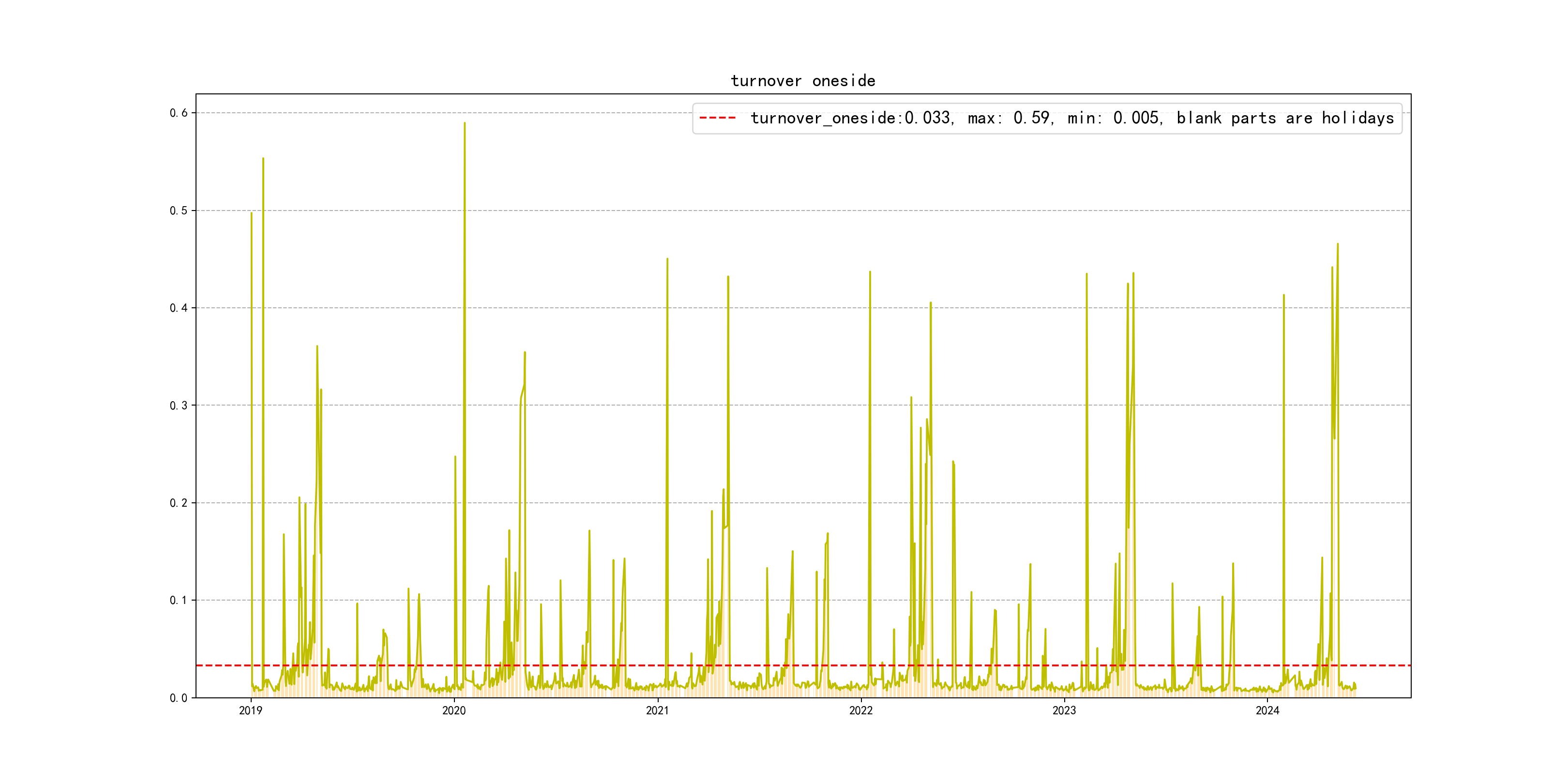Click the 2022 x-axis tick label
1568x784 pixels.
(x=860, y=710)
